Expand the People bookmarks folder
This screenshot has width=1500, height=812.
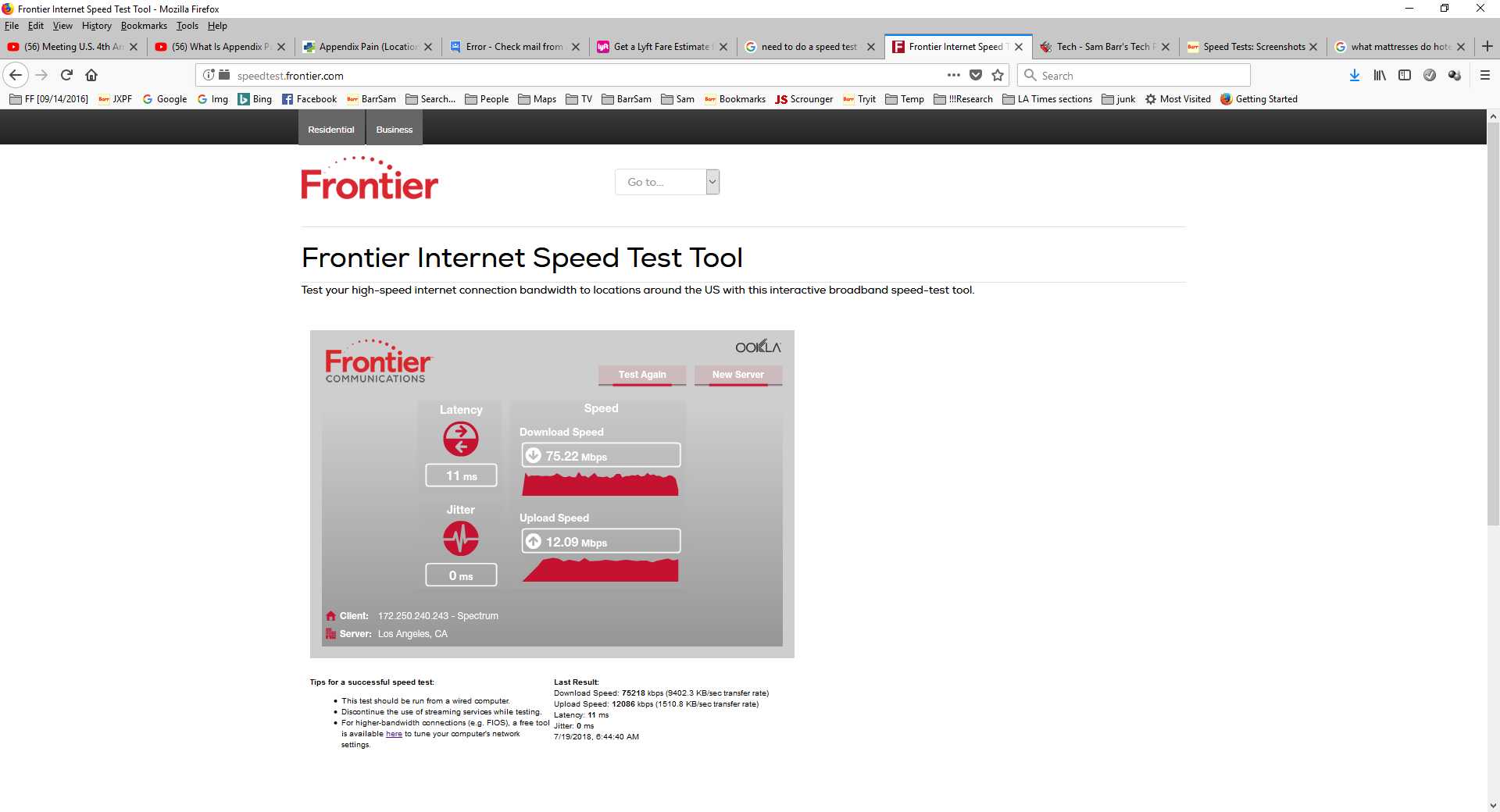coord(487,99)
